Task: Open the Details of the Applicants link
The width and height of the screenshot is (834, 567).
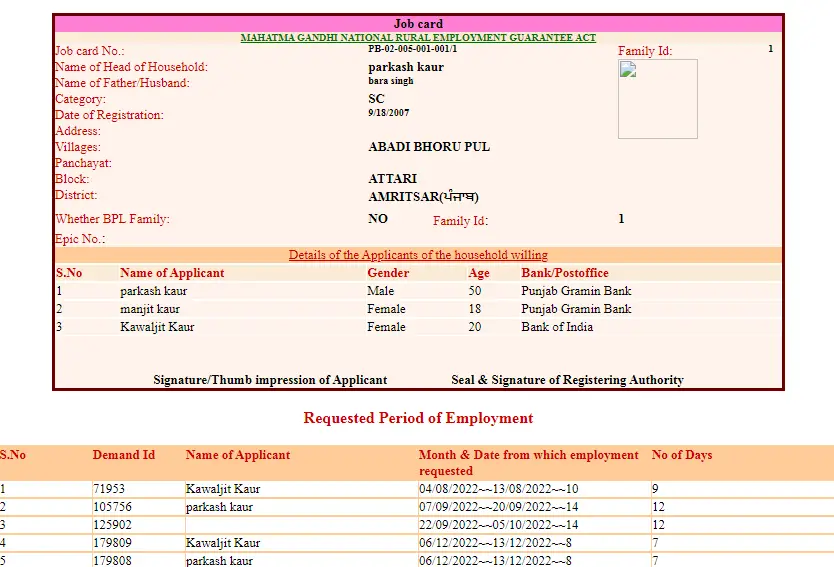Action: click(x=418, y=255)
